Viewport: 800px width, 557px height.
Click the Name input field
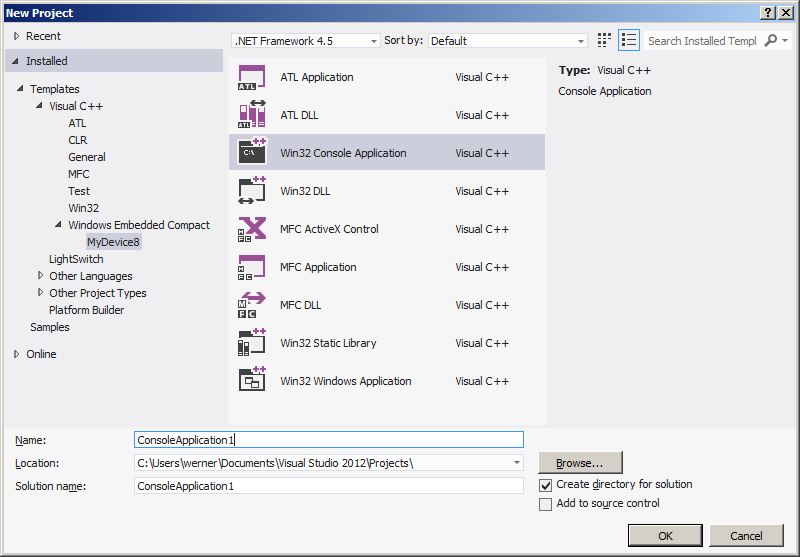point(329,440)
